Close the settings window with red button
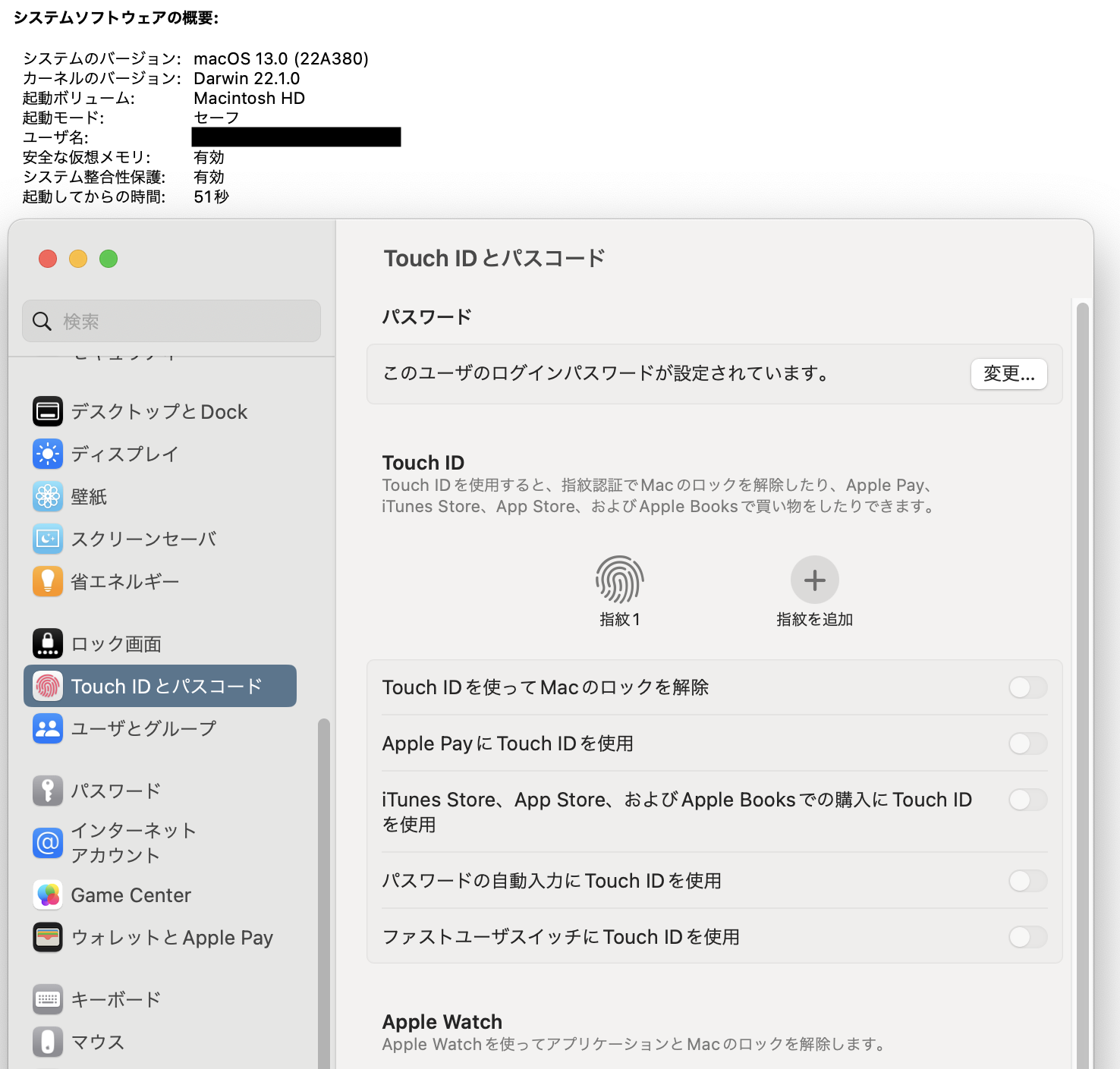This screenshot has height=1069, width=1120. (48, 259)
